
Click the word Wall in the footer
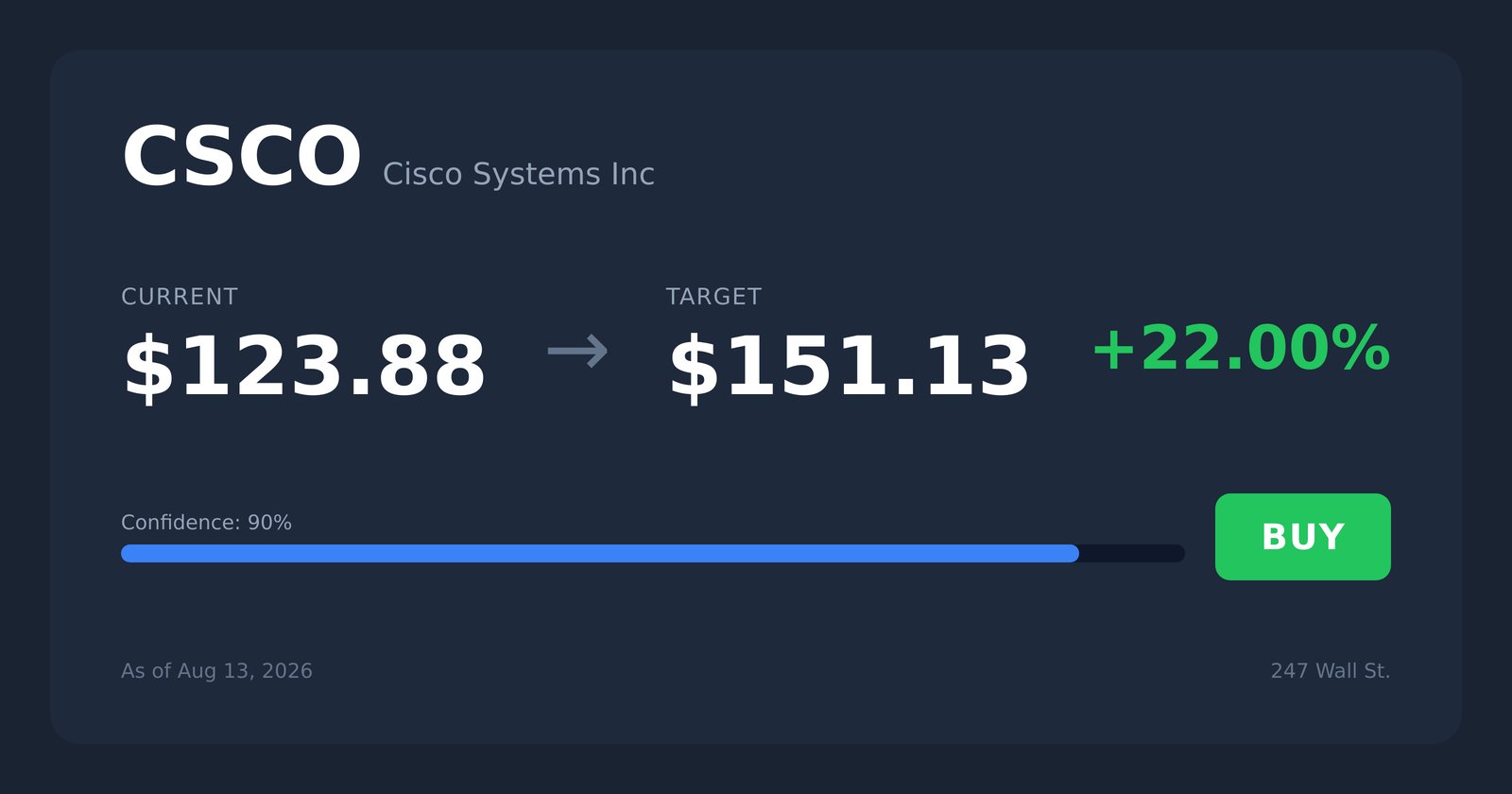pyautogui.click(x=1336, y=671)
